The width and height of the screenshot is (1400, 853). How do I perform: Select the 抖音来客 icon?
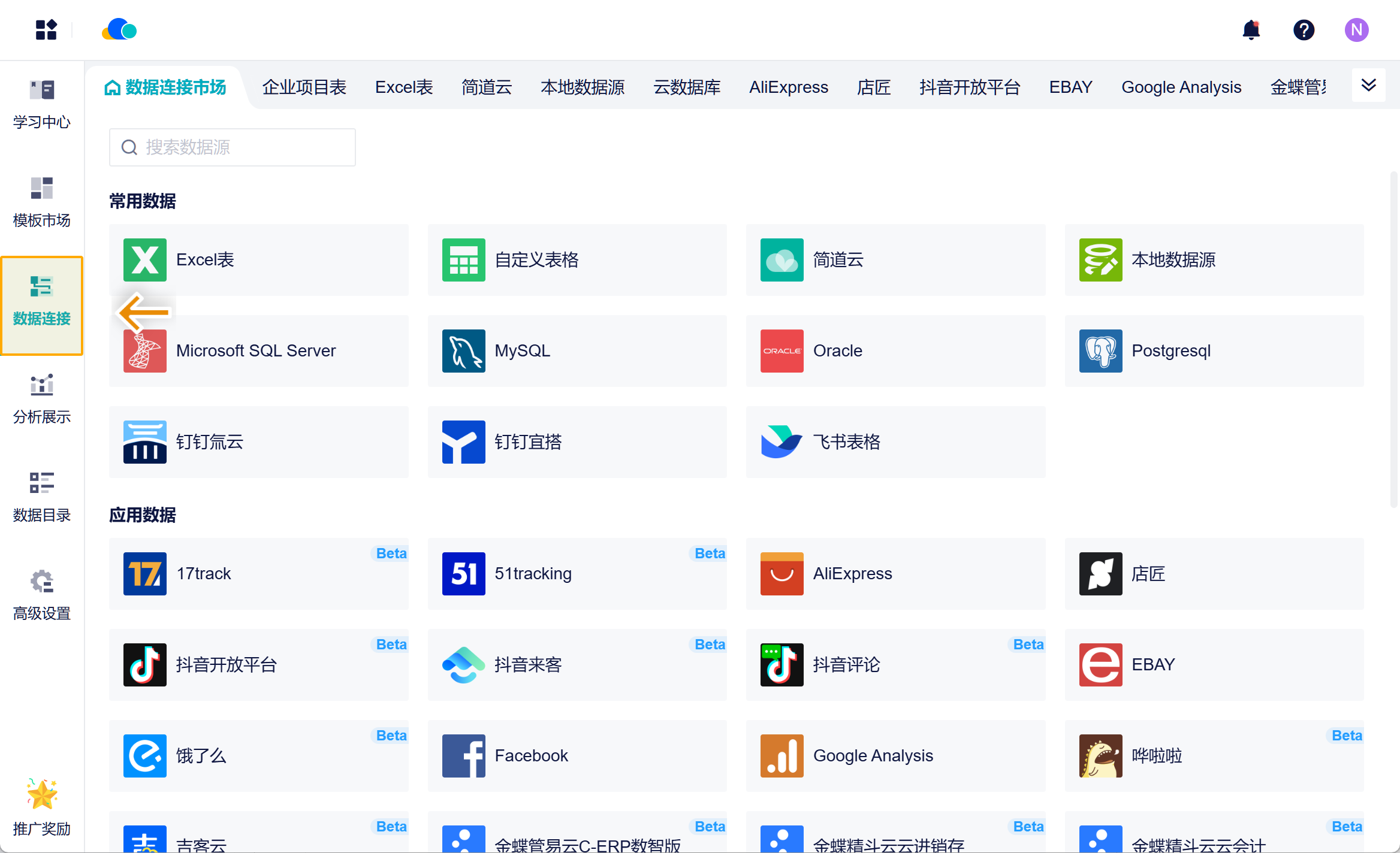tap(464, 665)
